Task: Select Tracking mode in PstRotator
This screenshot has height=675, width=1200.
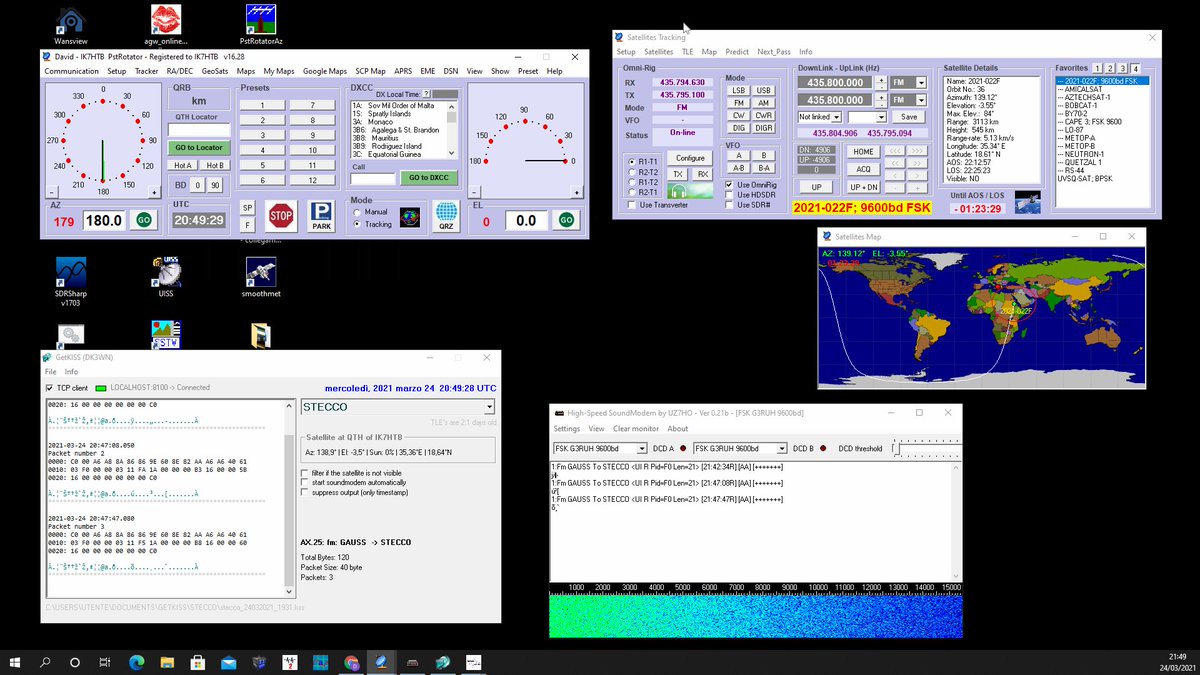Action: click(374, 225)
